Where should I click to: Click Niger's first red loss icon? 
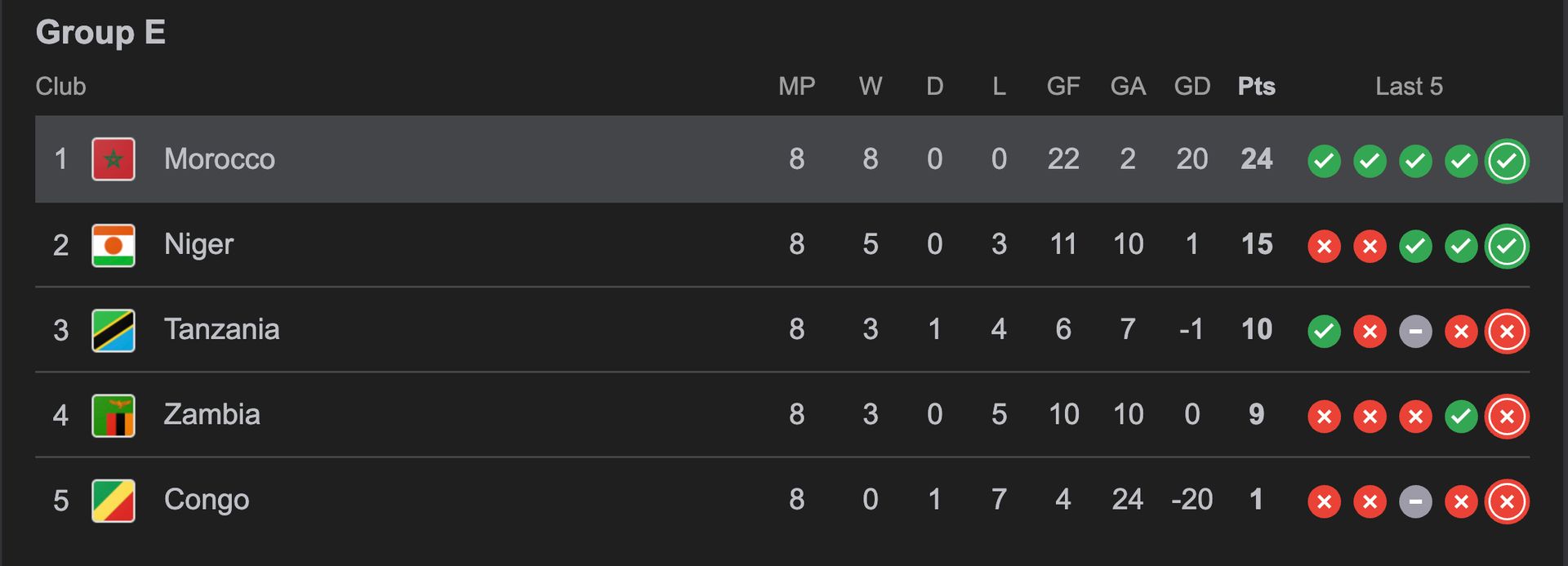click(1324, 246)
